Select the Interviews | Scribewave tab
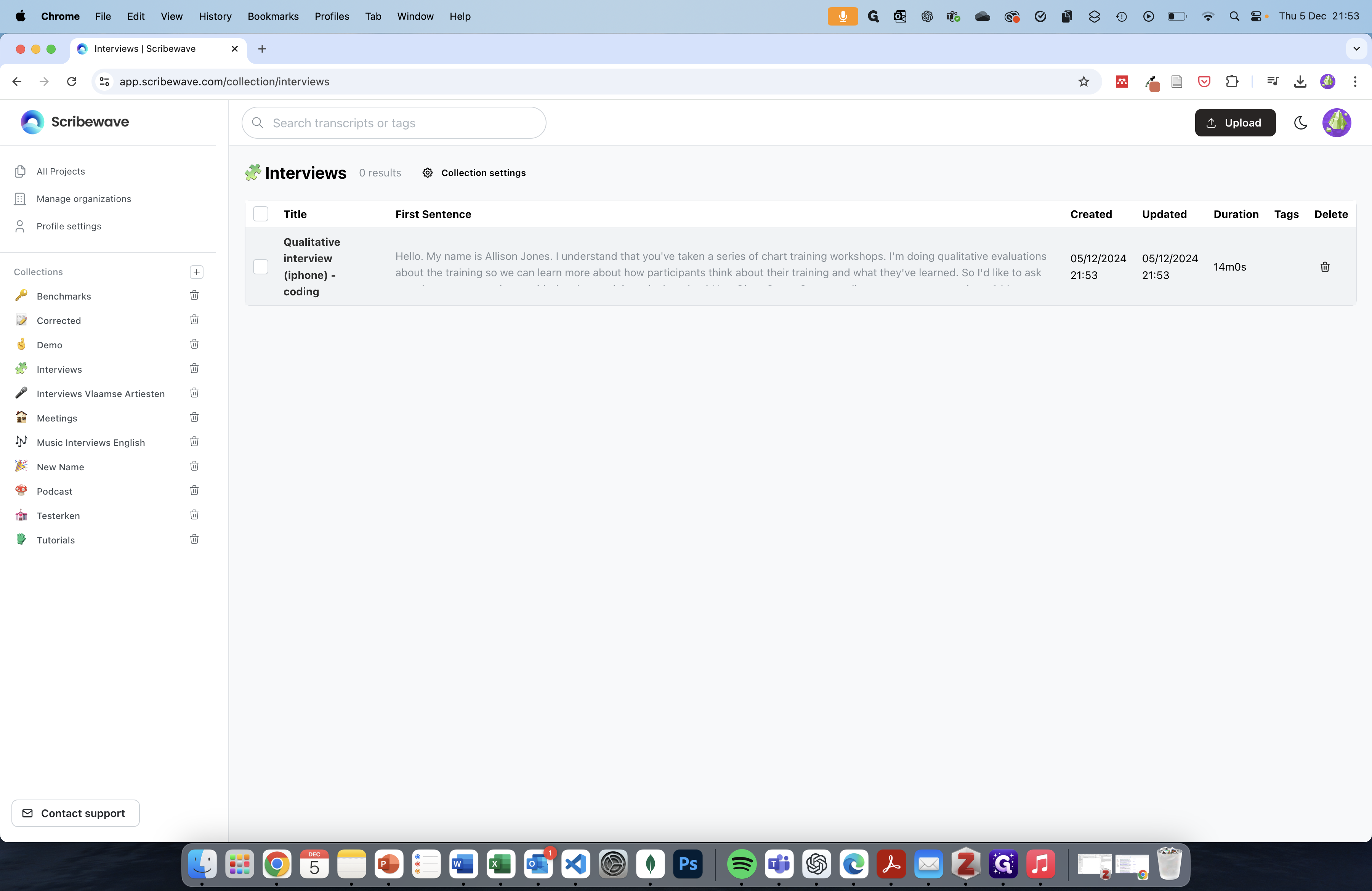The image size is (1372, 891). 158,49
